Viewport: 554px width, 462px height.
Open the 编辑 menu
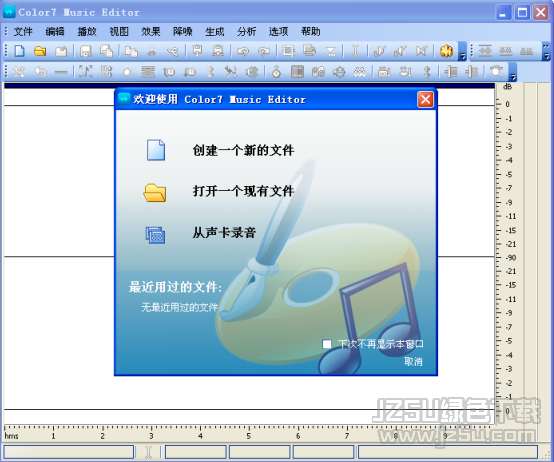[x=55, y=31]
